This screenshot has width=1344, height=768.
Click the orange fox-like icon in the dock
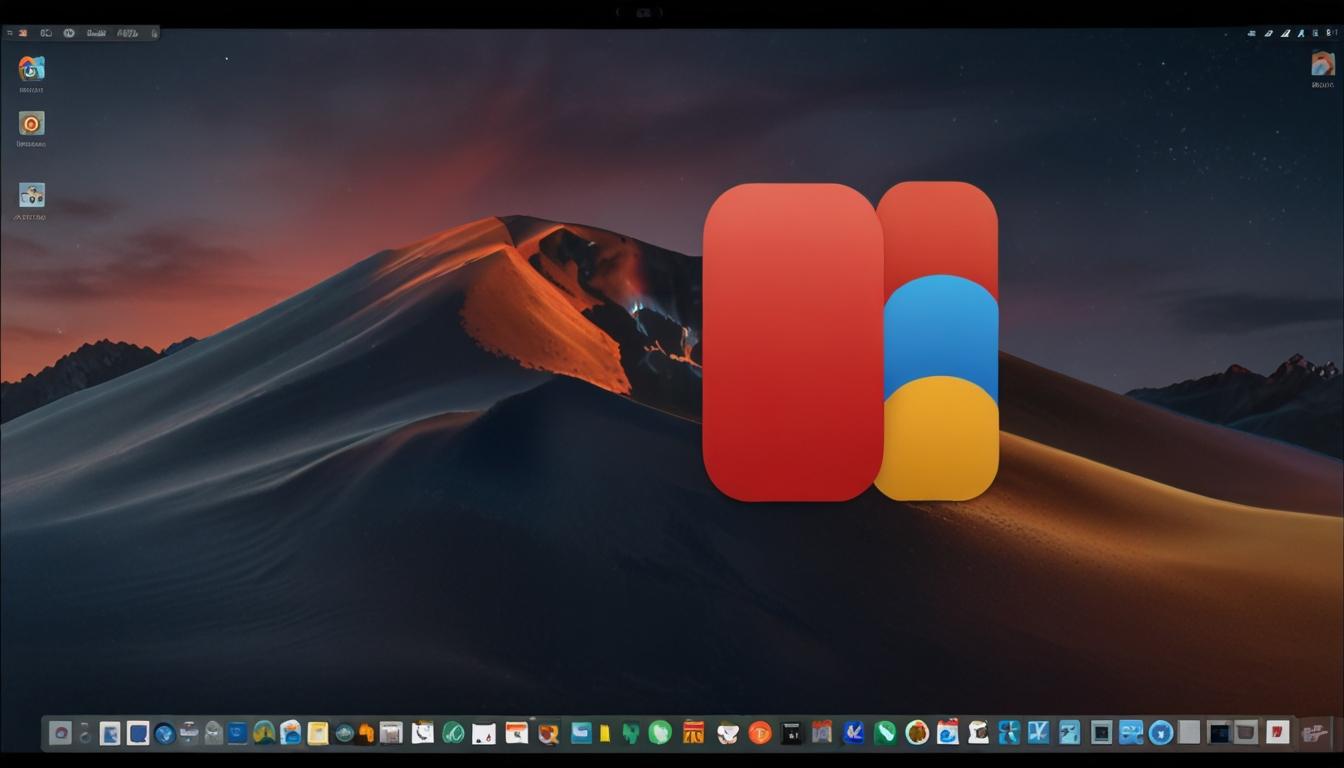click(548, 733)
